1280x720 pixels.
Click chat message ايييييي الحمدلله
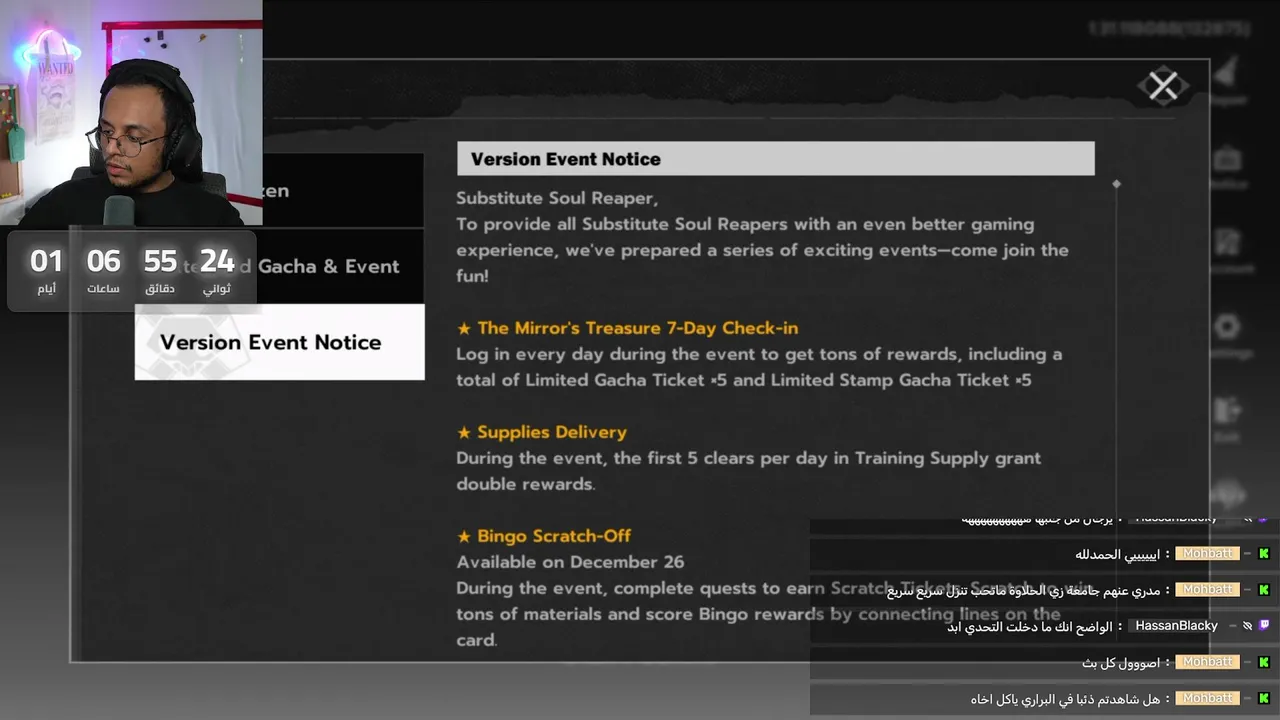pos(1118,554)
